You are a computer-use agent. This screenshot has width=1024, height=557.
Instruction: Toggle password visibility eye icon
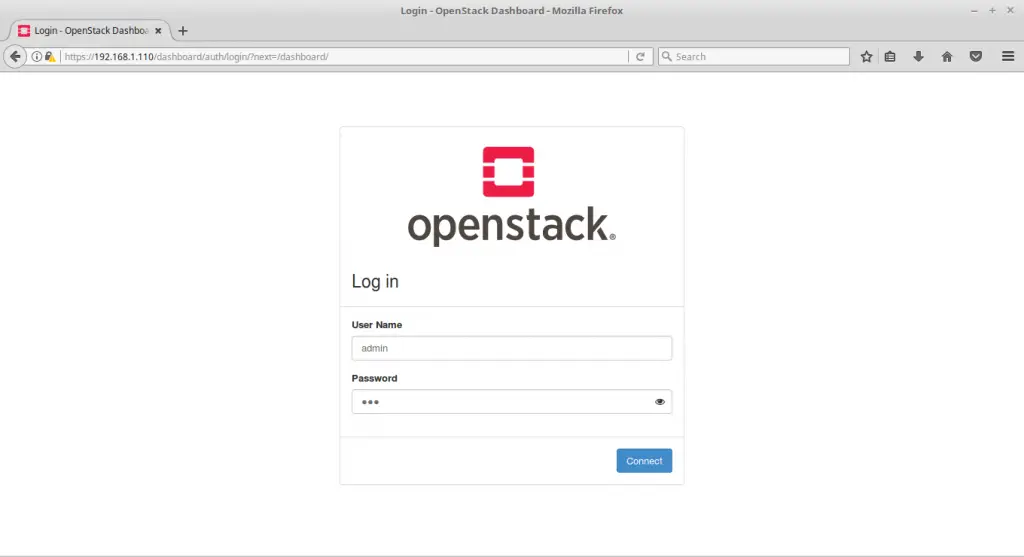click(x=660, y=402)
